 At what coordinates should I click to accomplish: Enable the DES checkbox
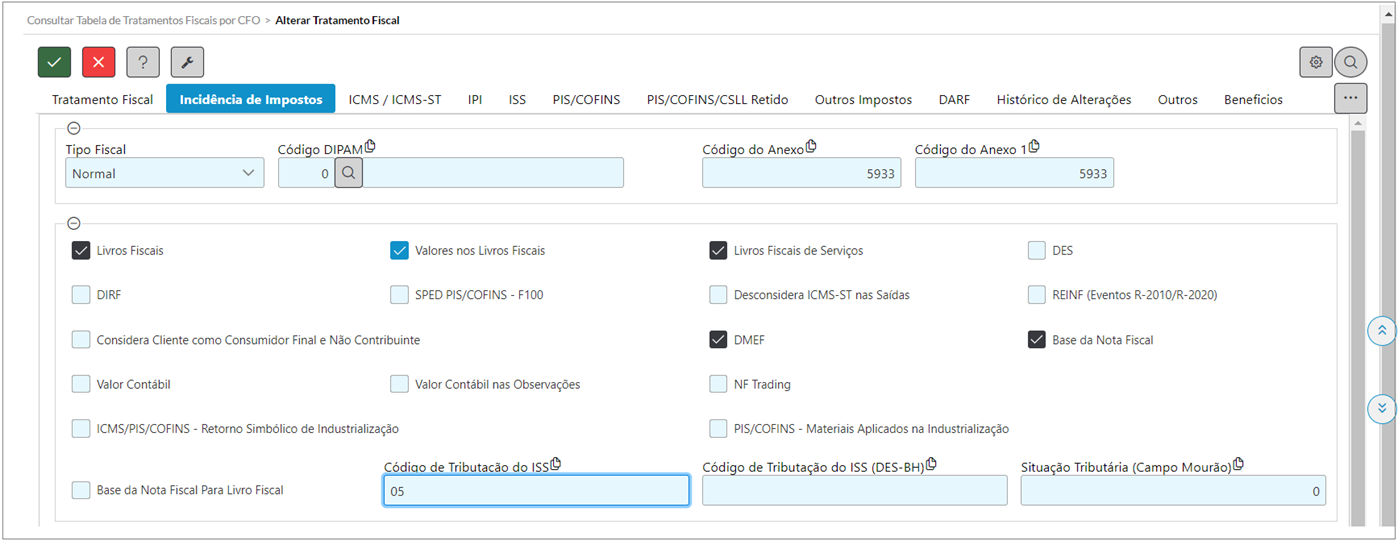[1036, 250]
